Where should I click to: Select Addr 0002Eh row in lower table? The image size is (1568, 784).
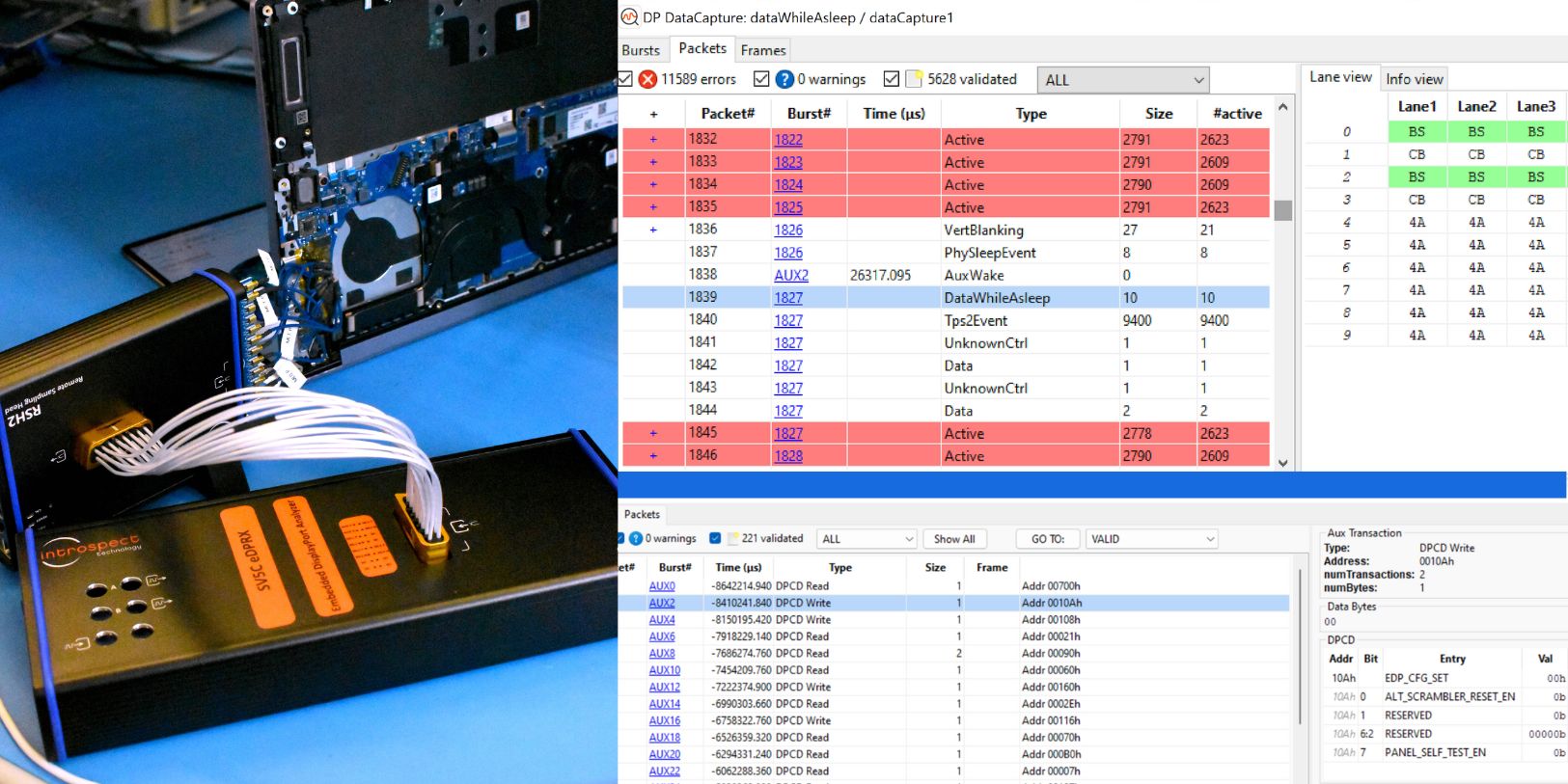click(x=953, y=704)
